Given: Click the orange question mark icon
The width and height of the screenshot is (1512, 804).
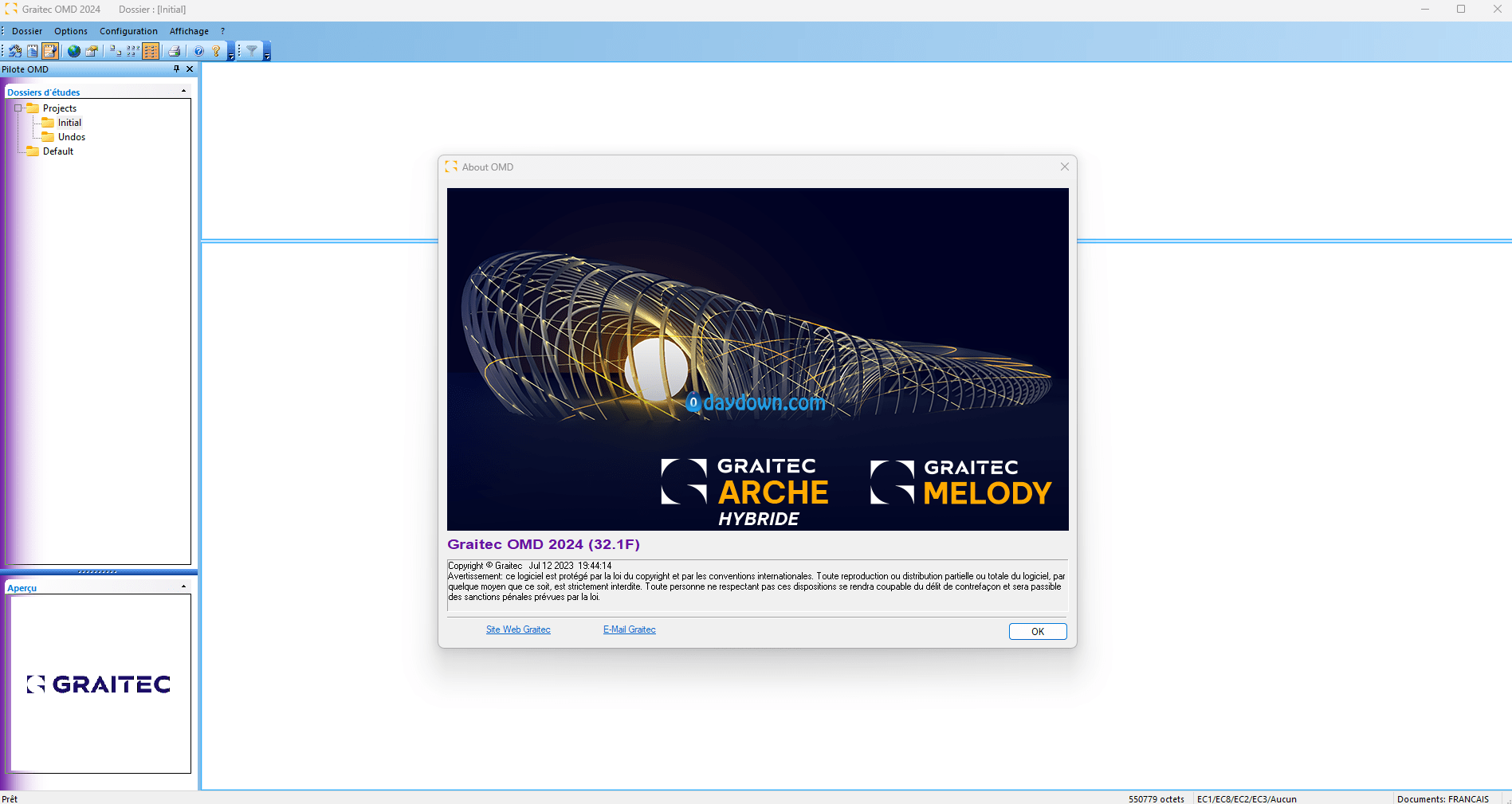Looking at the screenshot, I should tap(216, 51).
